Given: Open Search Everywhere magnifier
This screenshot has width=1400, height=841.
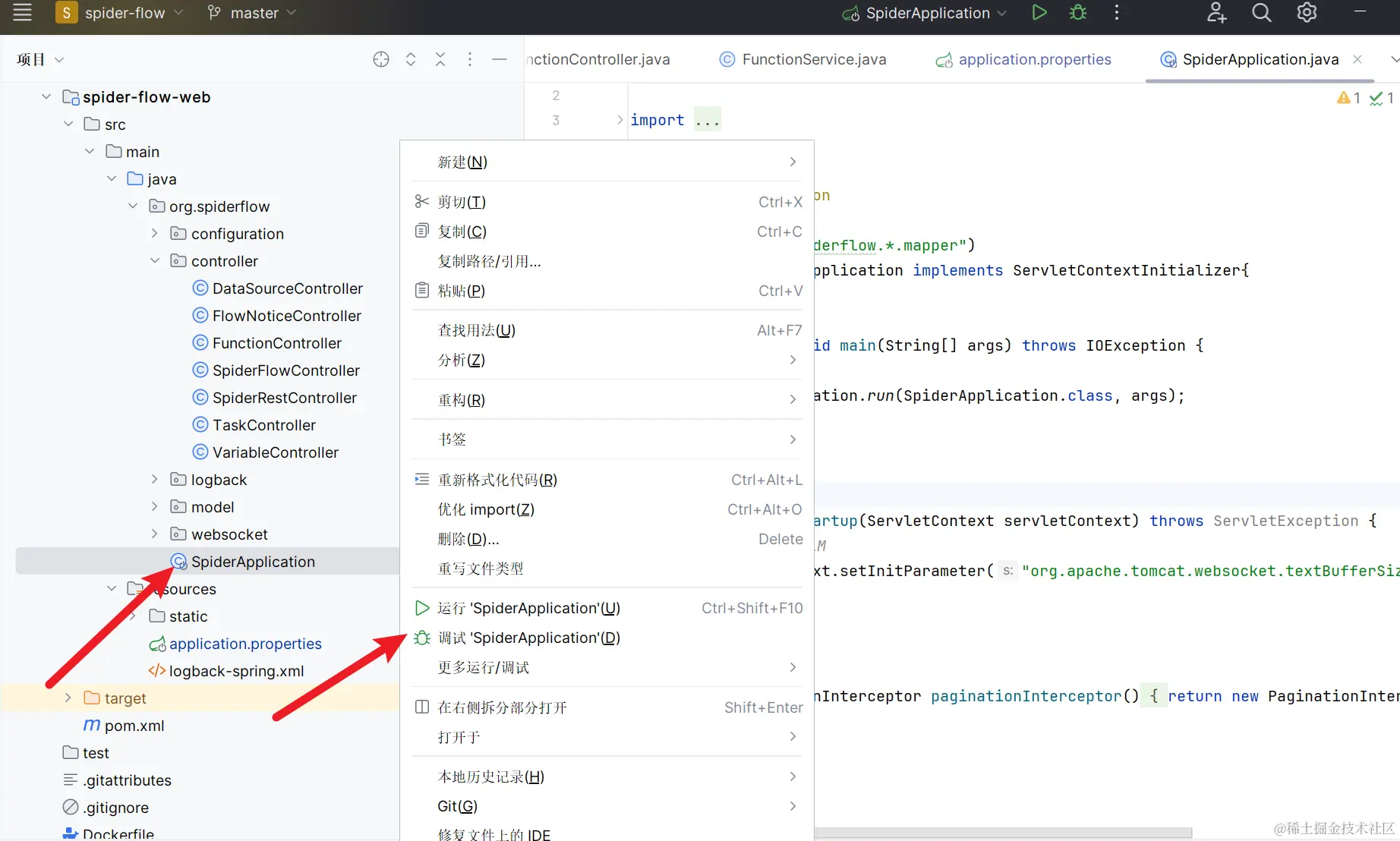Looking at the screenshot, I should (1261, 13).
